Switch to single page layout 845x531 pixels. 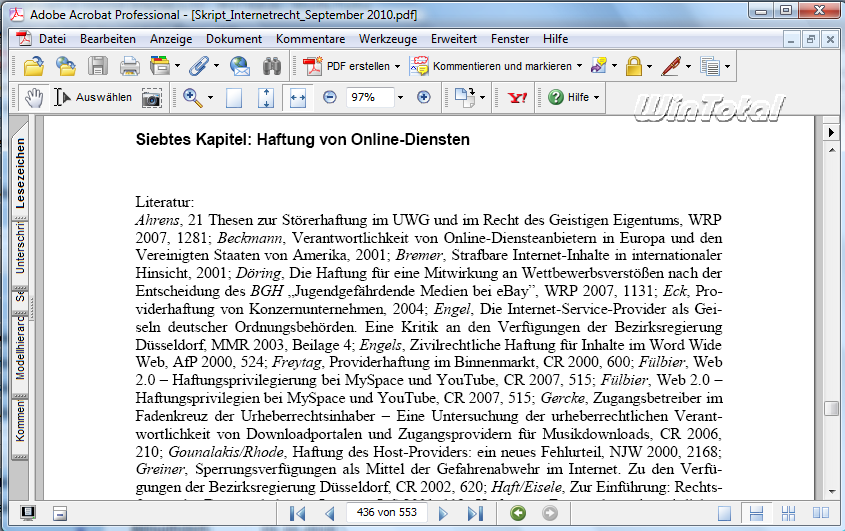point(724,514)
